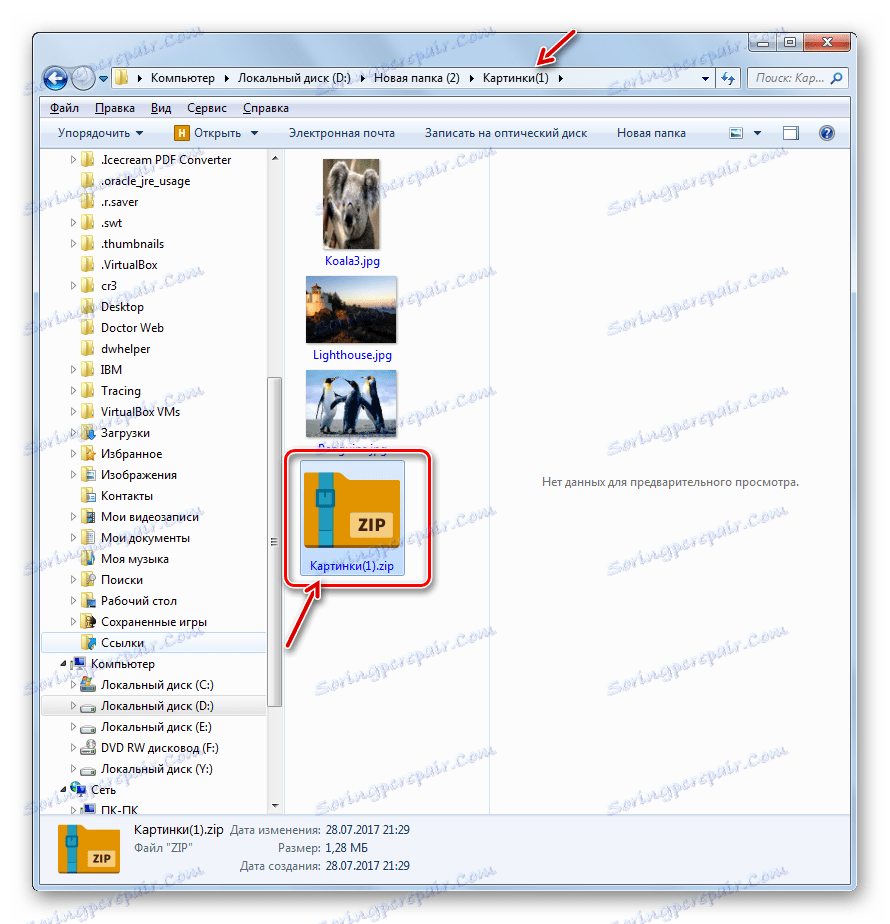Viewport: 890px width, 924px height.
Task: Select Новая папка (2) in breadcrumb
Action: 417,78
